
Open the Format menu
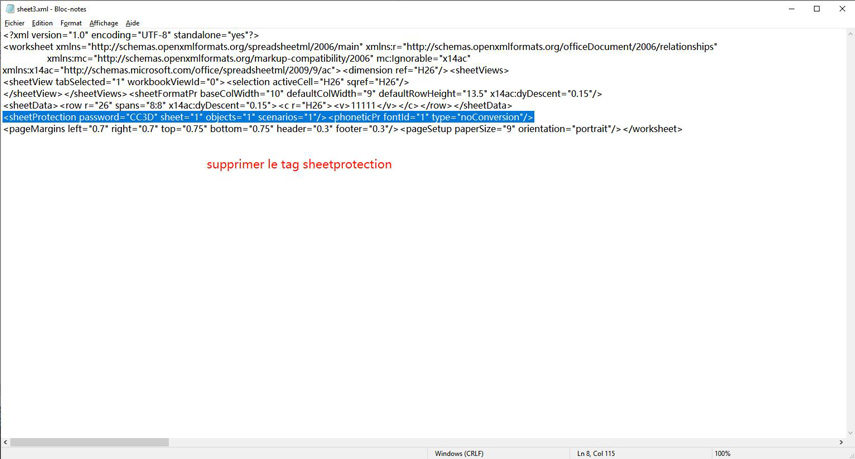(x=71, y=22)
